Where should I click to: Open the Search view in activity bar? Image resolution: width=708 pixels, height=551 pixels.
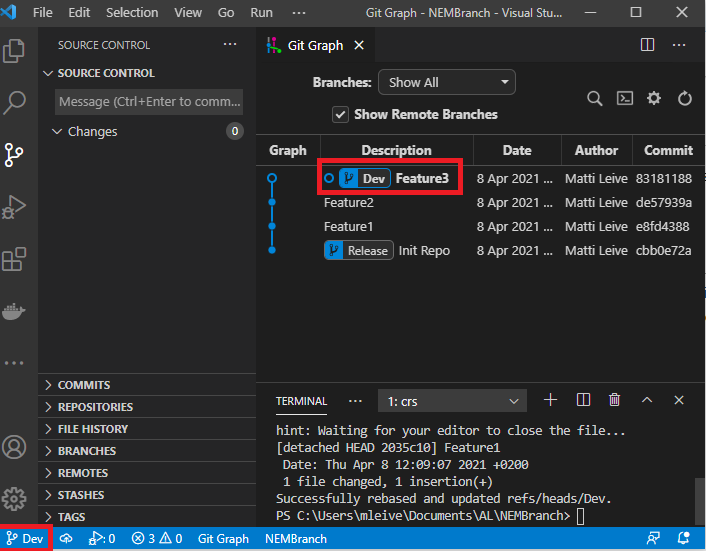pos(14,103)
